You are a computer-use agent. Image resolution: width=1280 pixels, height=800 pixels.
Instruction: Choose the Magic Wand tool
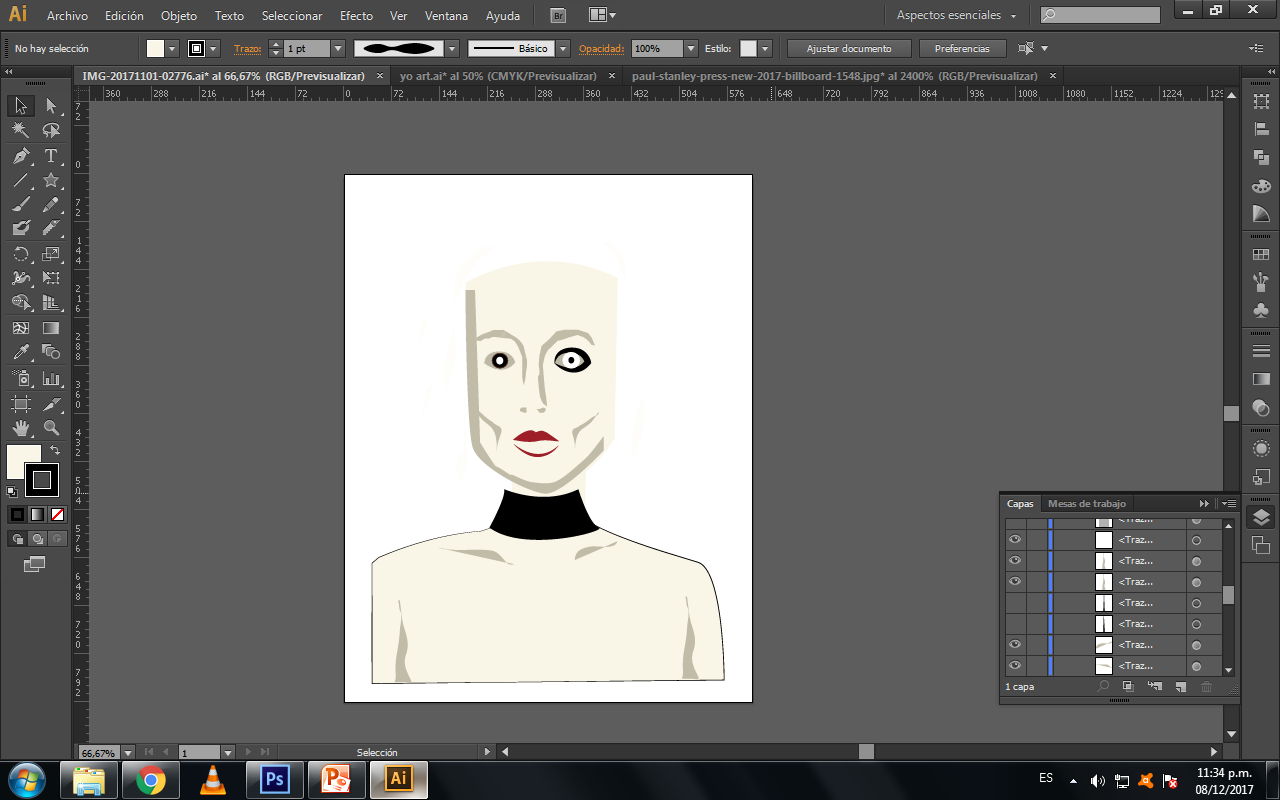coord(20,131)
